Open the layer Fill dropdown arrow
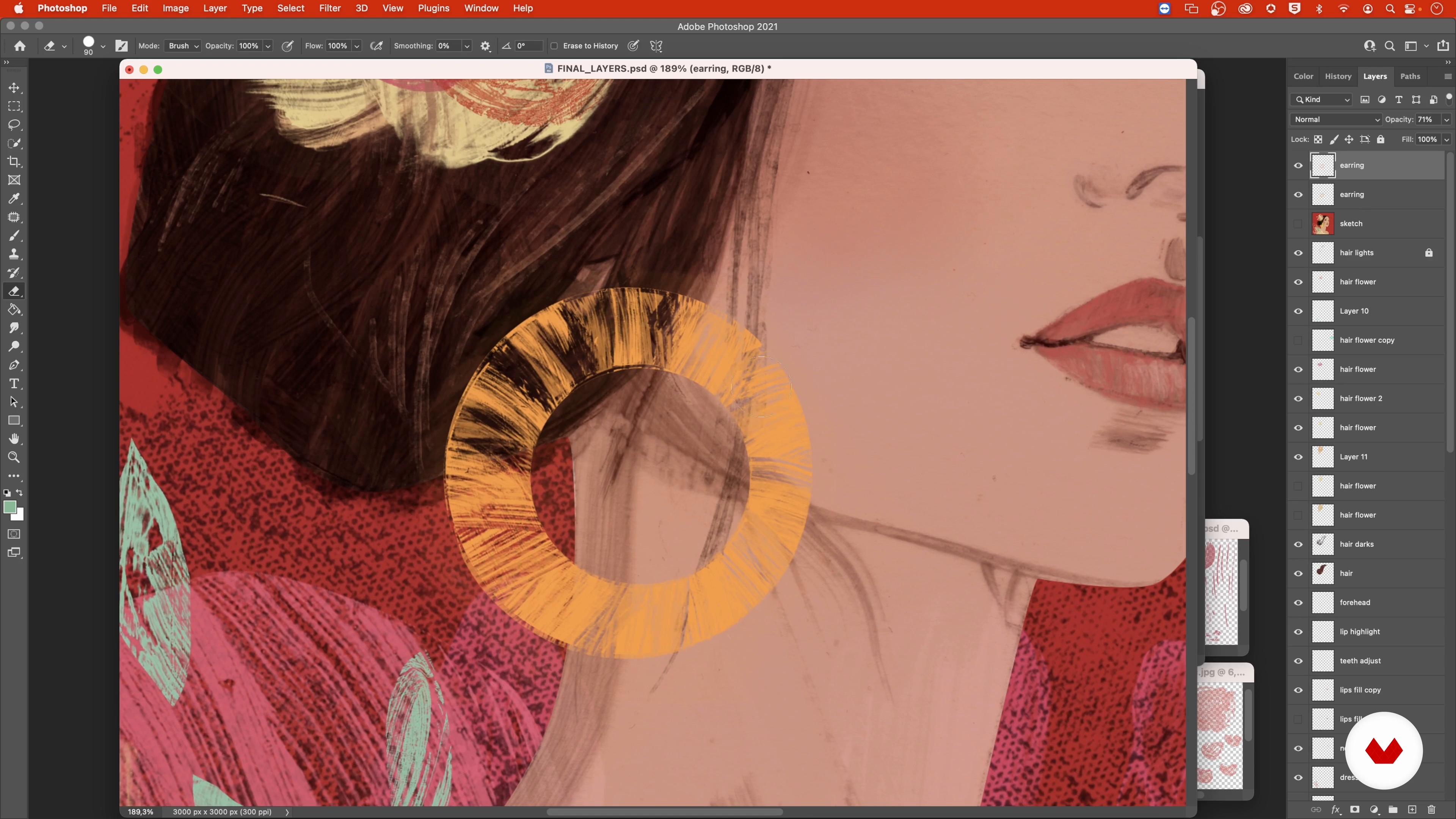 coord(1447,140)
